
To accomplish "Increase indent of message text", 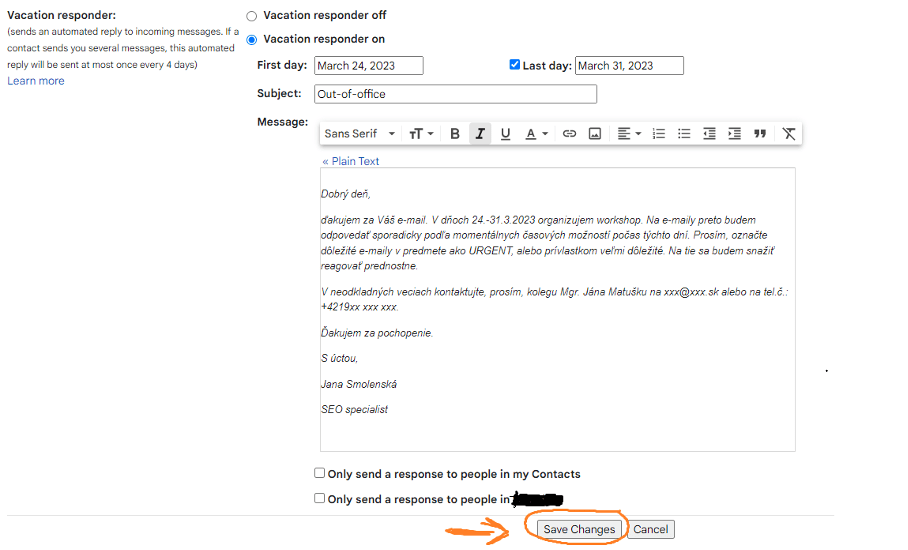I will [734, 134].
